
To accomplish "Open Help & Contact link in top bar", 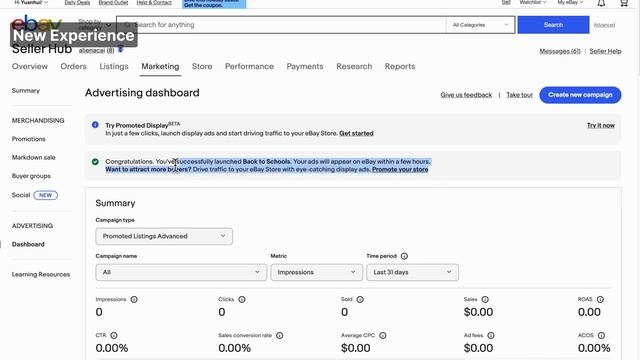I will tap(154, 2).
